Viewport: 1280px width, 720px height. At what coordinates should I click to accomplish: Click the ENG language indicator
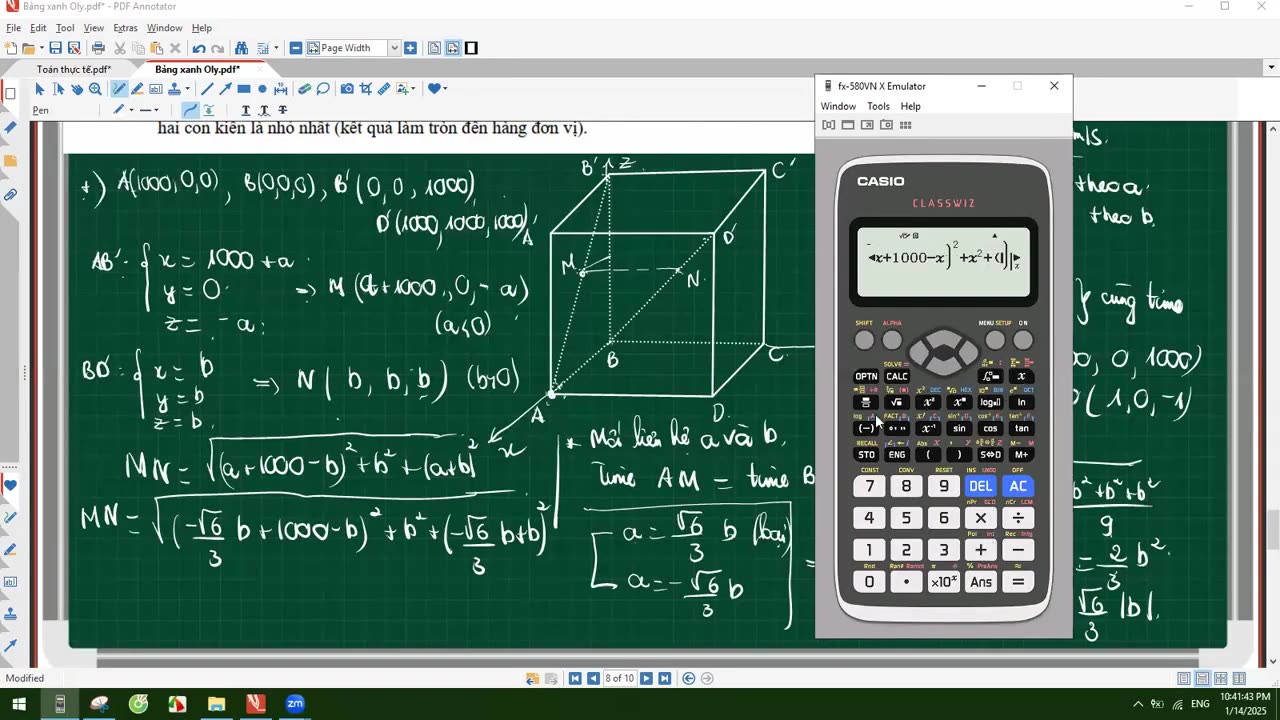(1200, 704)
